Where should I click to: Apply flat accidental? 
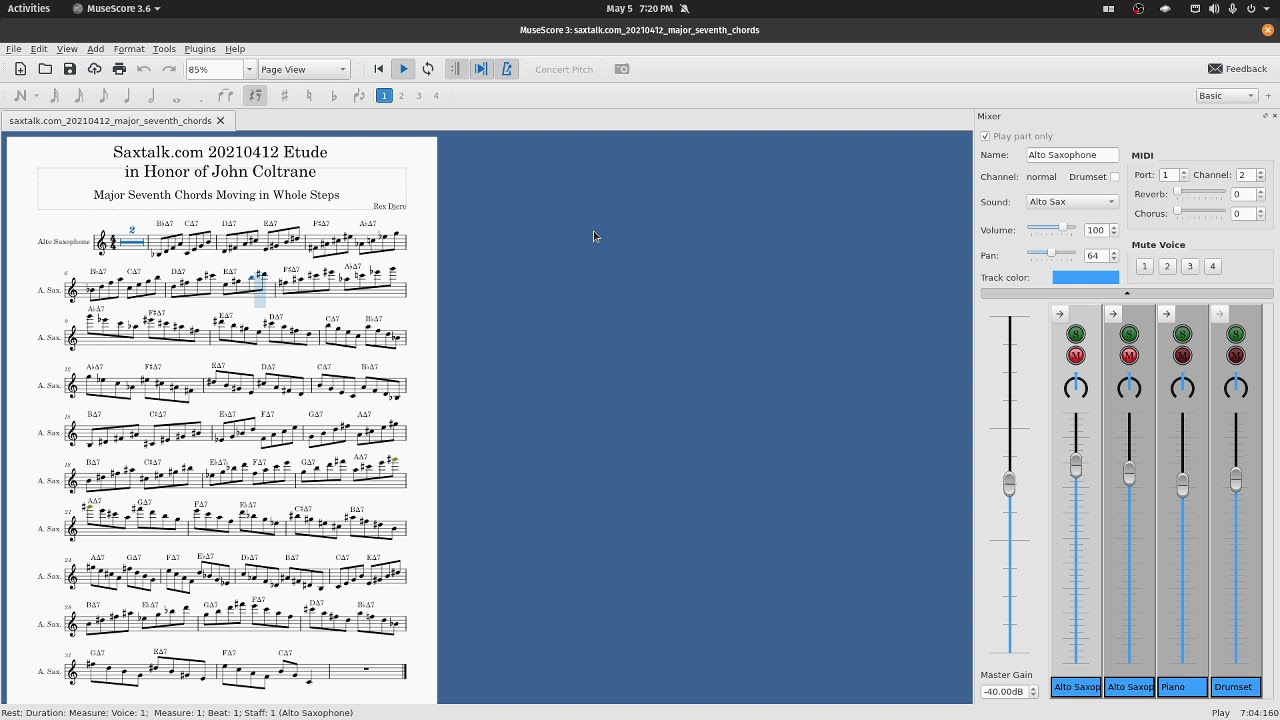pyautogui.click(x=334, y=96)
